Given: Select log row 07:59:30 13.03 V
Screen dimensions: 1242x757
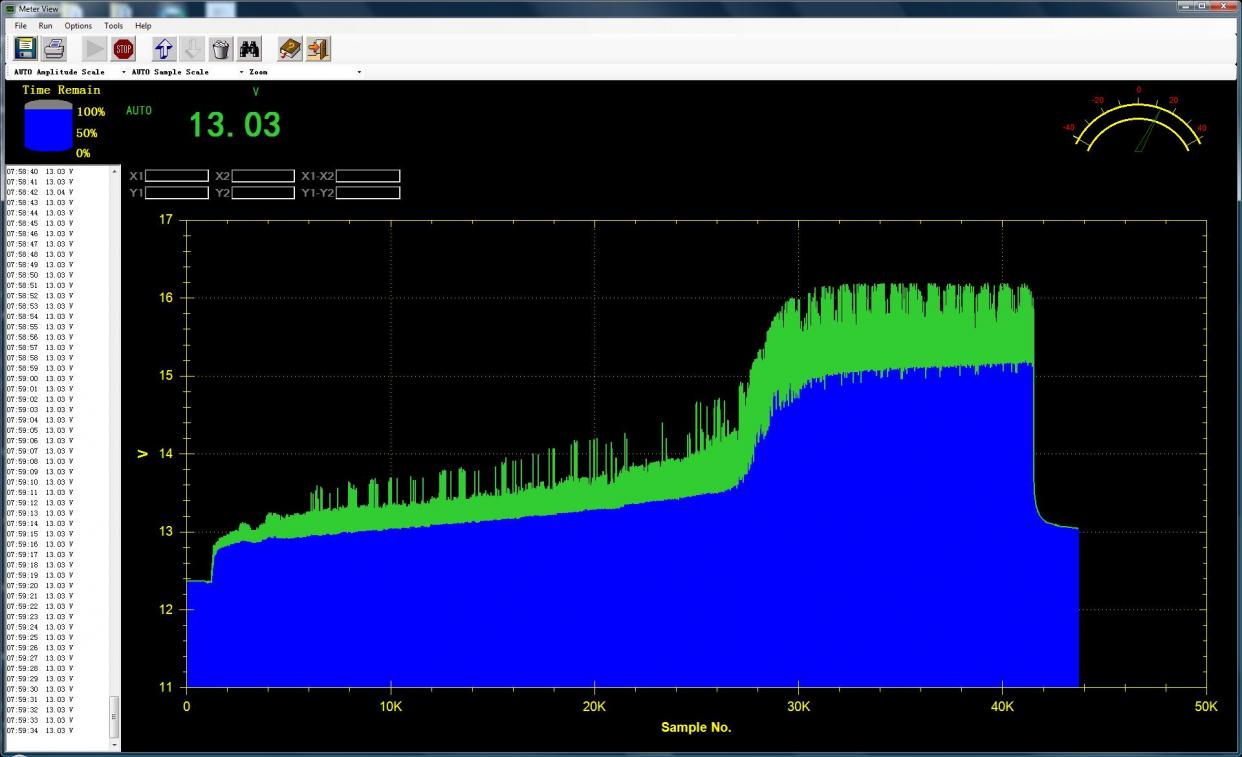Looking at the screenshot, I should [40, 689].
